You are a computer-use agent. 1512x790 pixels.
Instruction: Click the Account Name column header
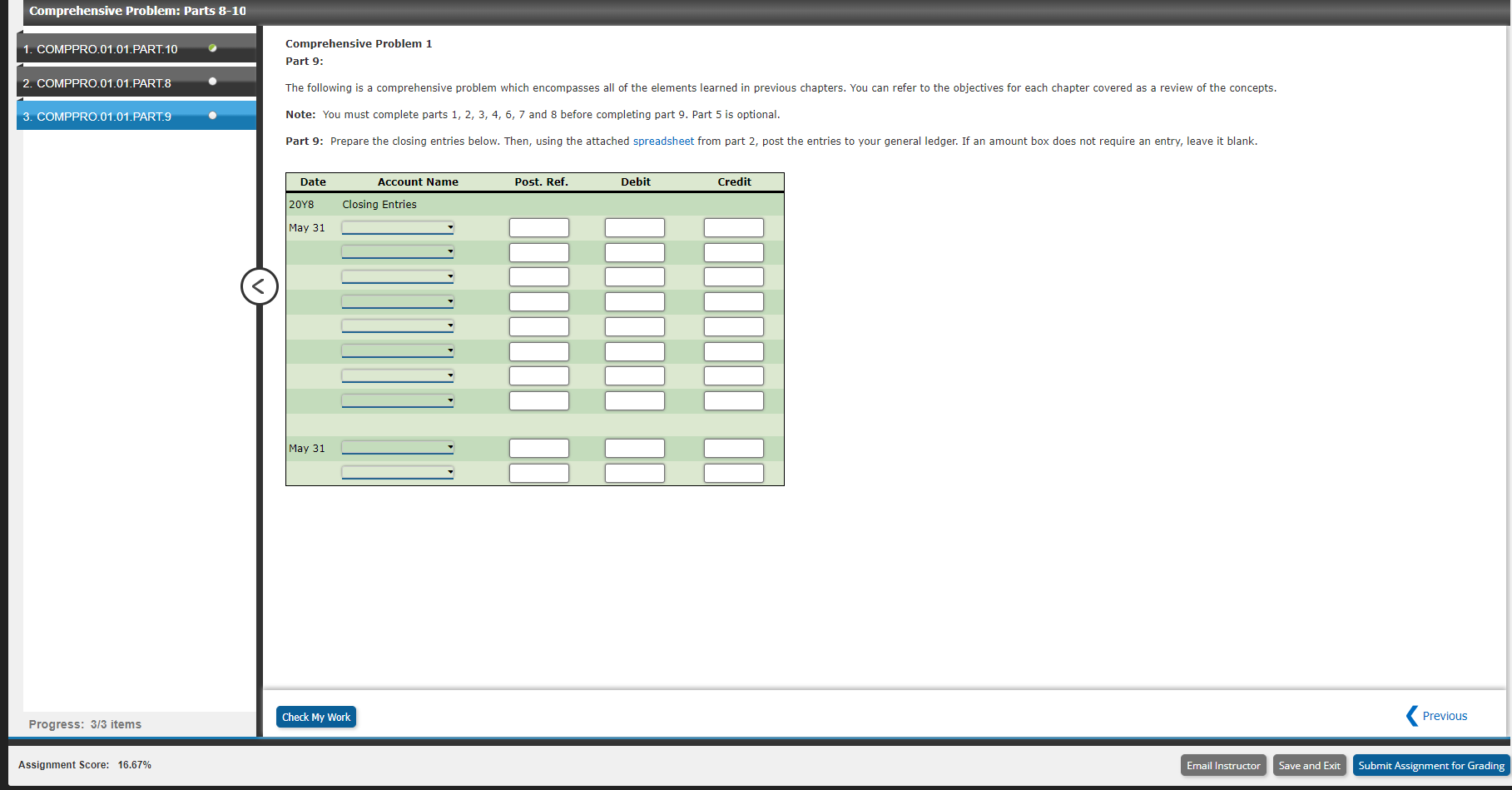[x=418, y=181]
